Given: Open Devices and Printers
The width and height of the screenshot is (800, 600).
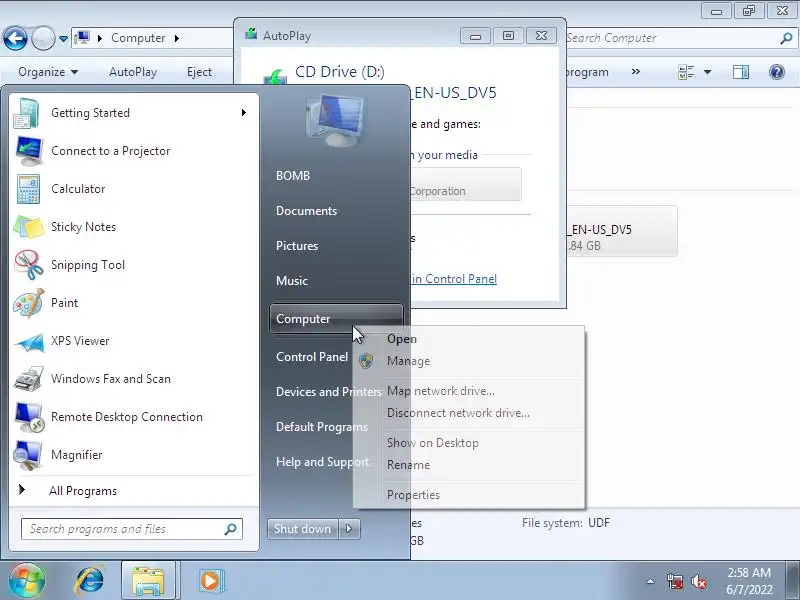Looking at the screenshot, I should [x=329, y=392].
